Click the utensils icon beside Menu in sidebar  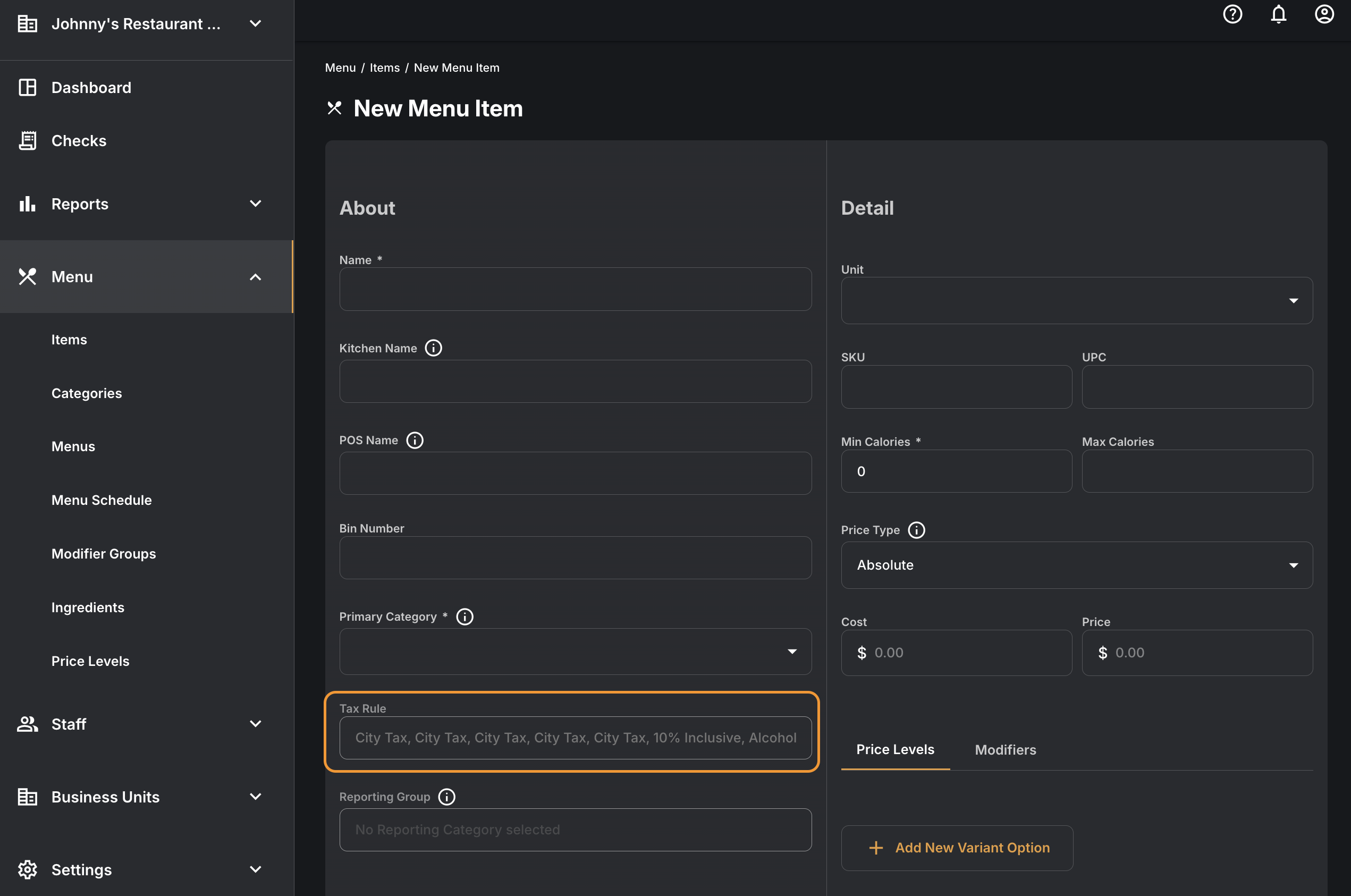tap(28, 276)
